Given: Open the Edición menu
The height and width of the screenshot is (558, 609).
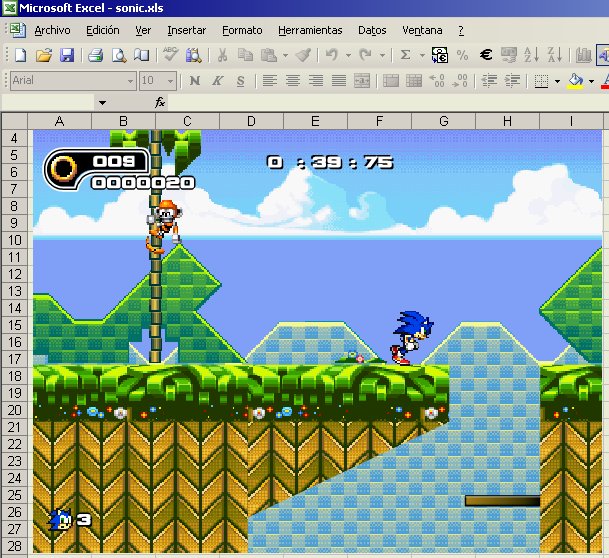Looking at the screenshot, I should coord(103,30).
